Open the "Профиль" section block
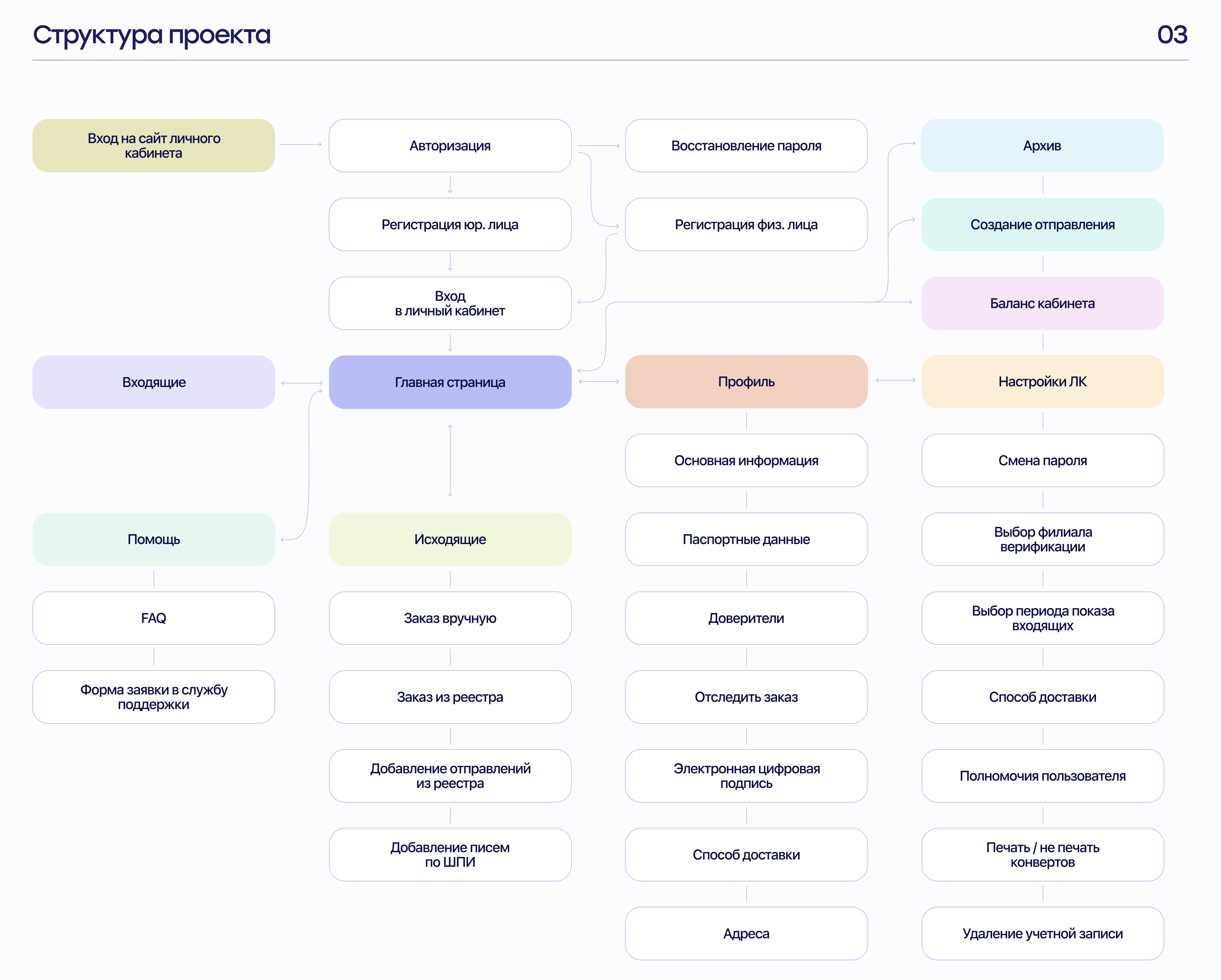 (x=746, y=382)
